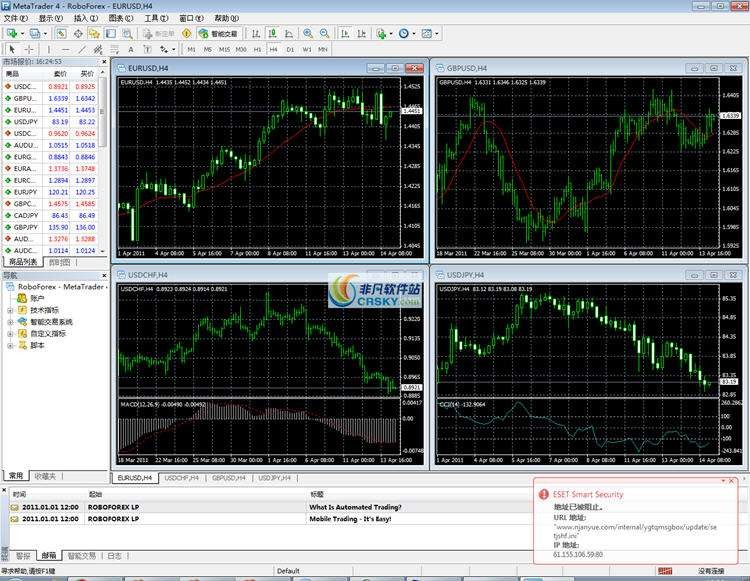750x581 pixels.
Task: Select the USDJPY row in Market Watch
Action: (50, 122)
